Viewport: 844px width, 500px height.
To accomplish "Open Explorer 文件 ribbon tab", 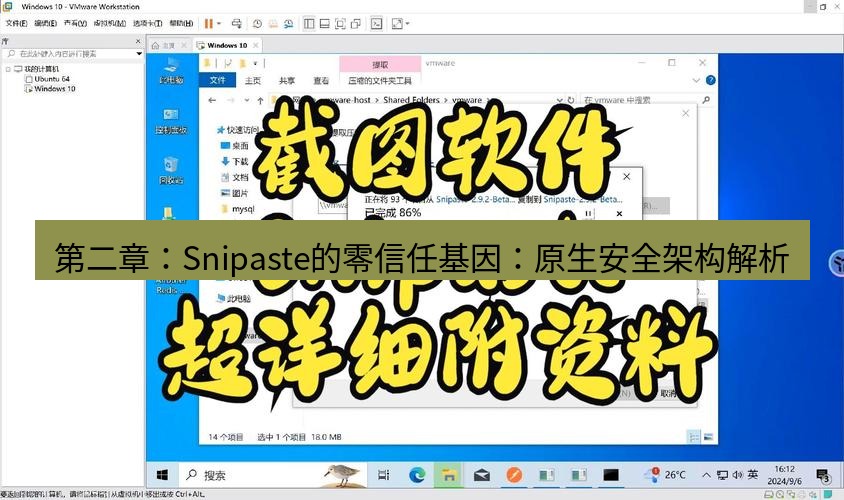I will click(217, 80).
